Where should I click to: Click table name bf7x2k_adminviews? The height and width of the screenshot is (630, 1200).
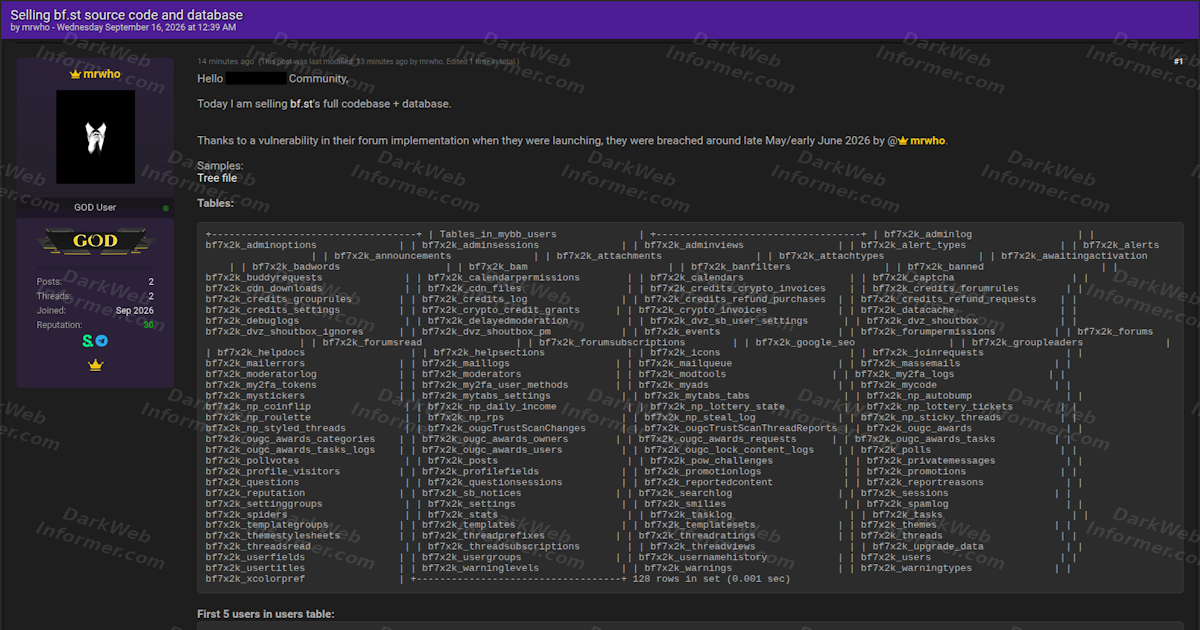(x=694, y=245)
